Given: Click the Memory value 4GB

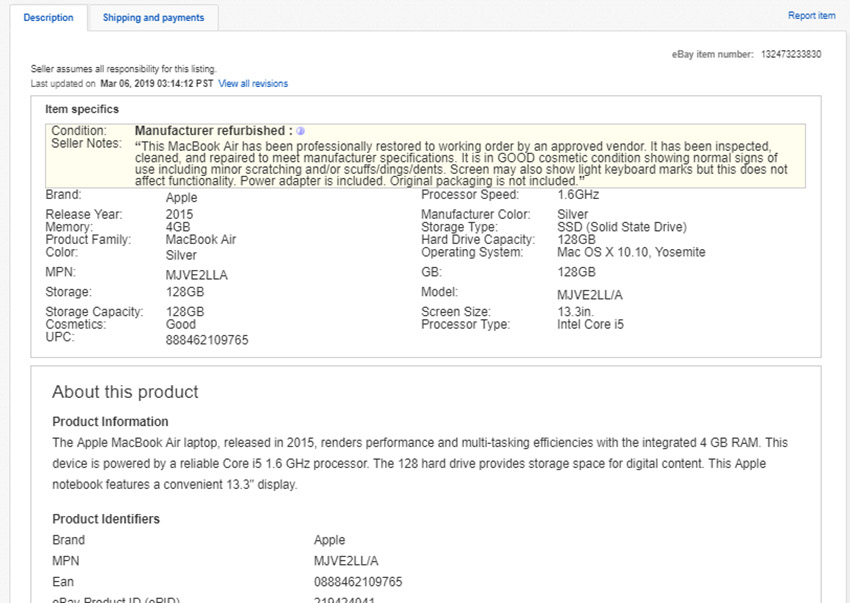Looking at the screenshot, I should (178, 227).
